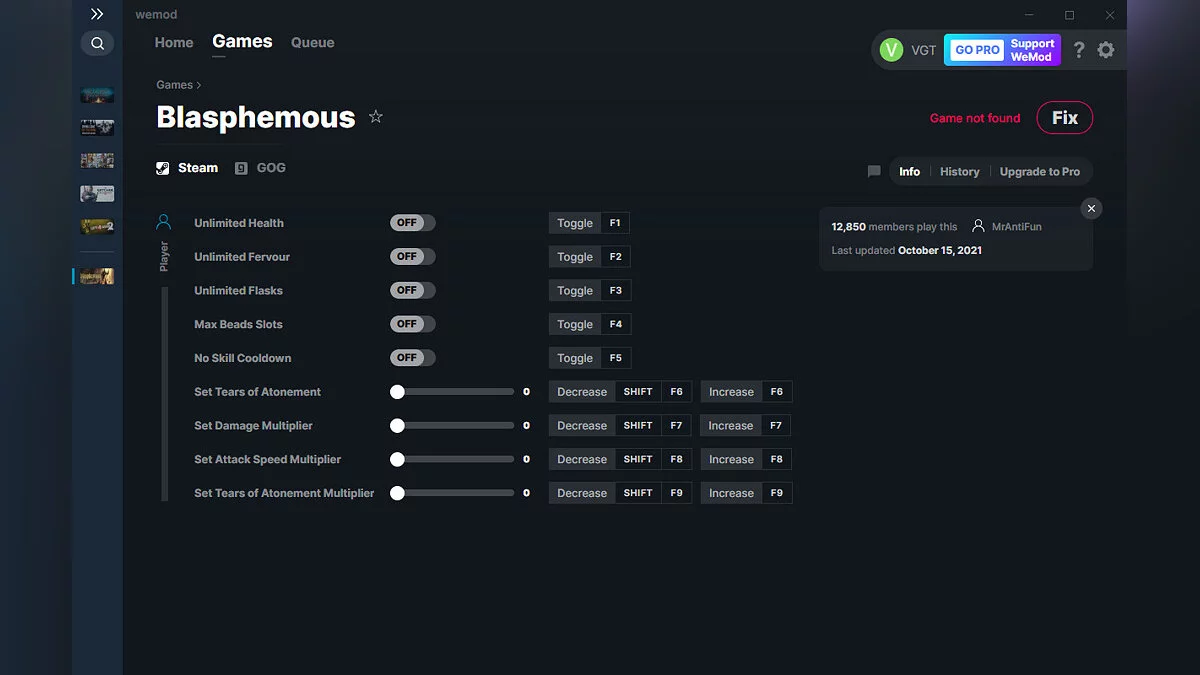Expand the sidebar with double-chevron icon
Screen dimensions: 1200x675
pyautogui.click(x=97, y=14)
